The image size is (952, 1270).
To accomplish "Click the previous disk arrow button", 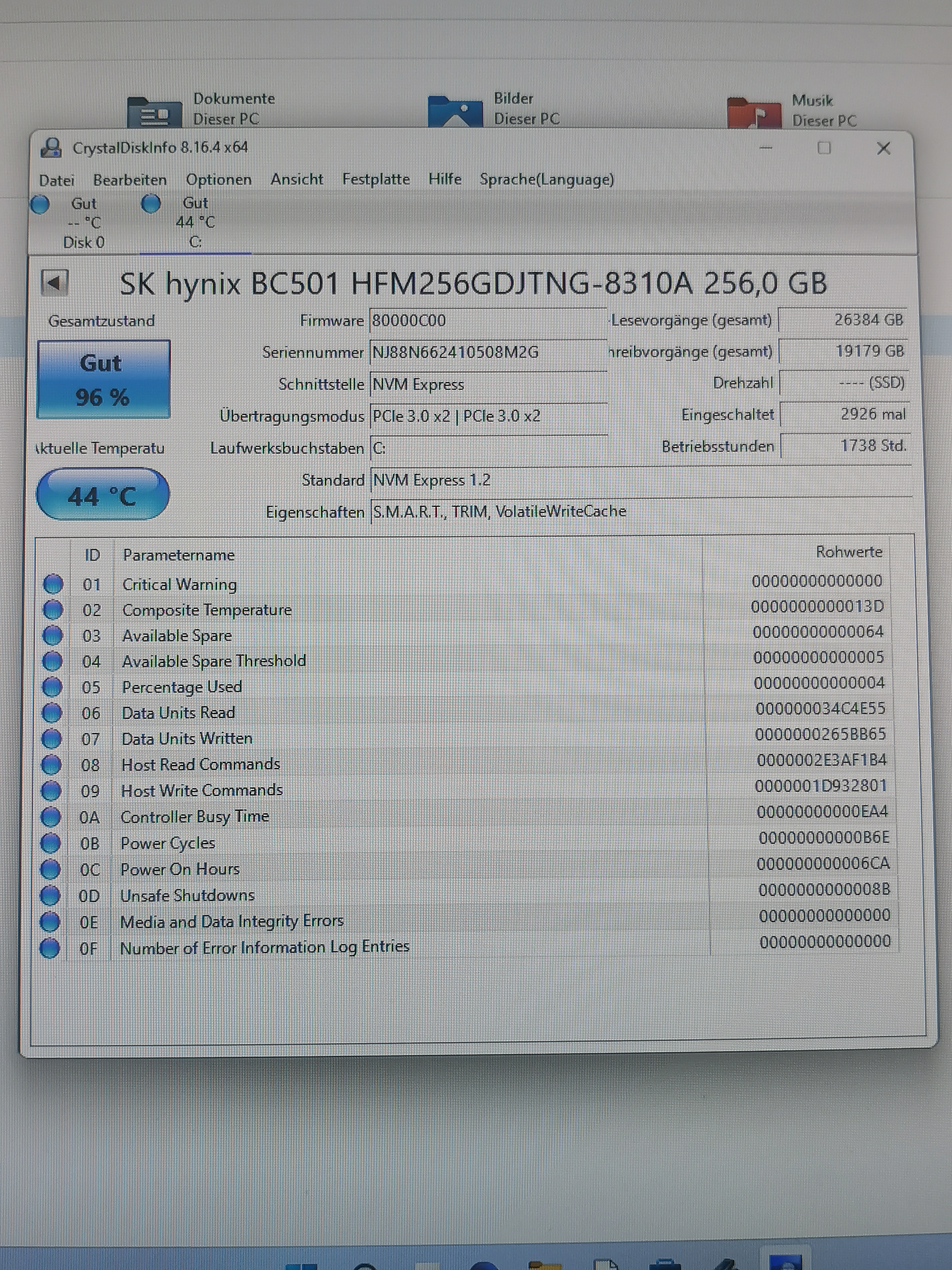I will tap(55, 283).
